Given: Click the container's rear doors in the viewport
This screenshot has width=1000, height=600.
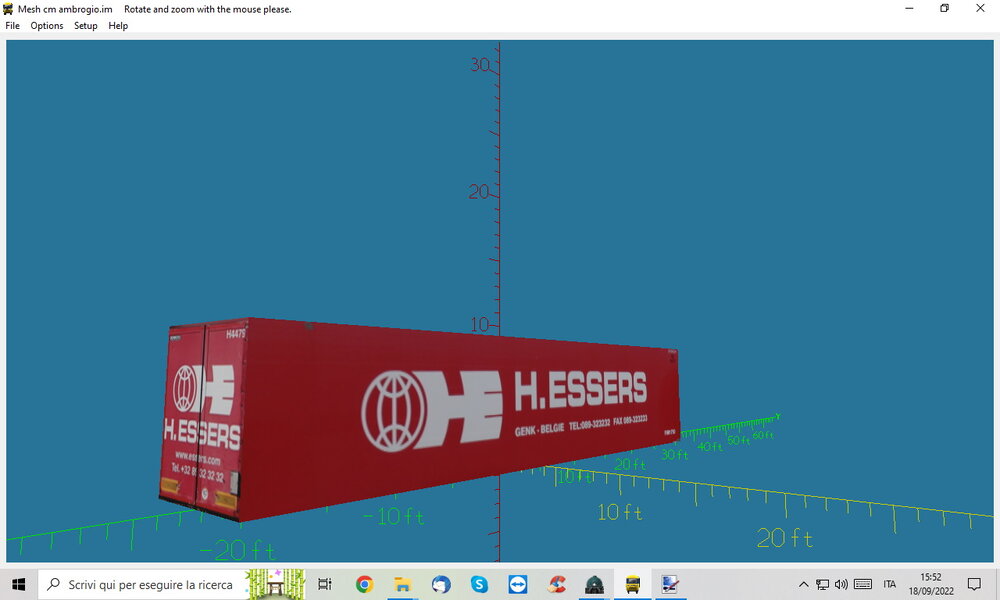Looking at the screenshot, I should [202, 418].
